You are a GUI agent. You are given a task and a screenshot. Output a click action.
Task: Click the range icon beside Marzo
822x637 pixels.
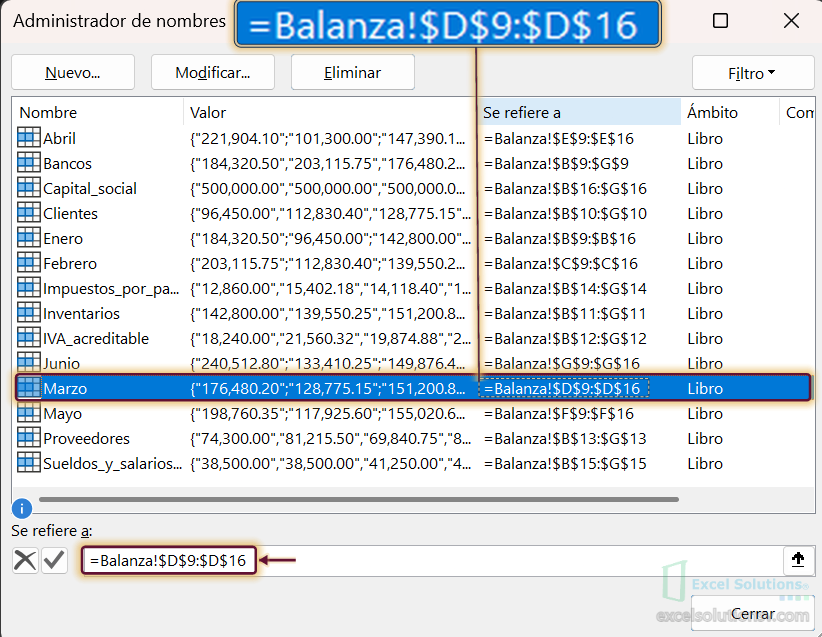[x=28, y=388]
